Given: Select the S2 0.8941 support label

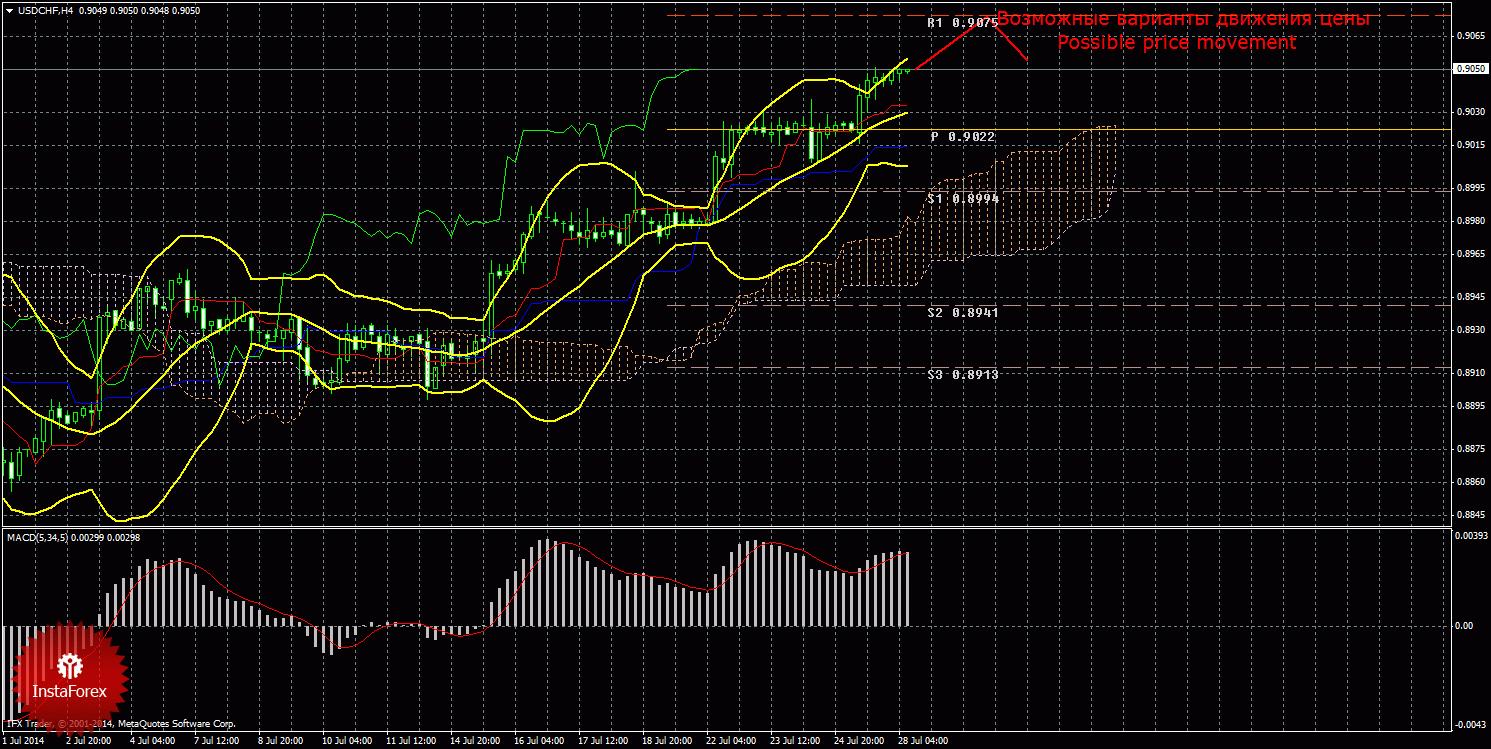Looking at the screenshot, I should pyautogui.click(x=963, y=313).
